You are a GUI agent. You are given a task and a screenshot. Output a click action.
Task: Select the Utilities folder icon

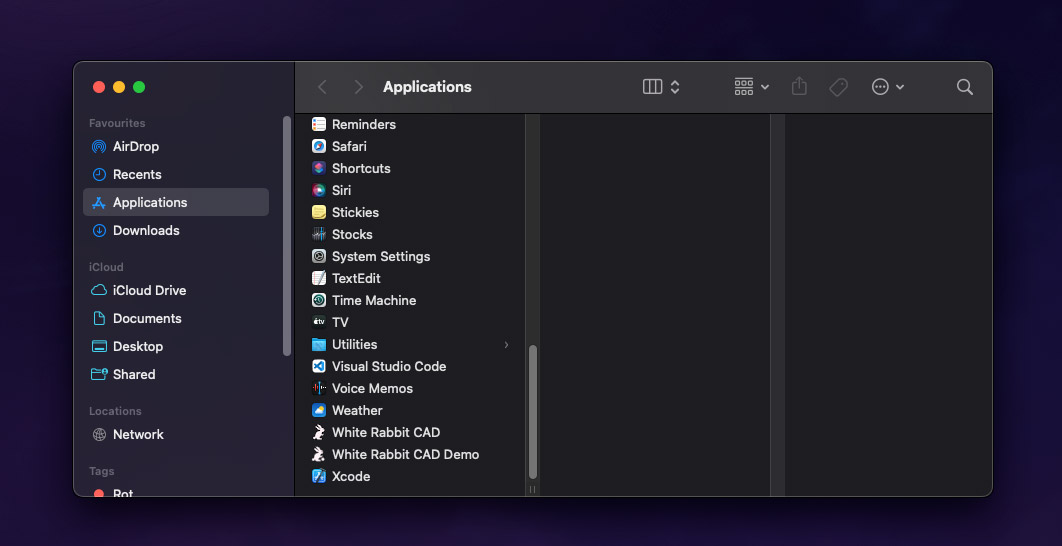point(318,344)
